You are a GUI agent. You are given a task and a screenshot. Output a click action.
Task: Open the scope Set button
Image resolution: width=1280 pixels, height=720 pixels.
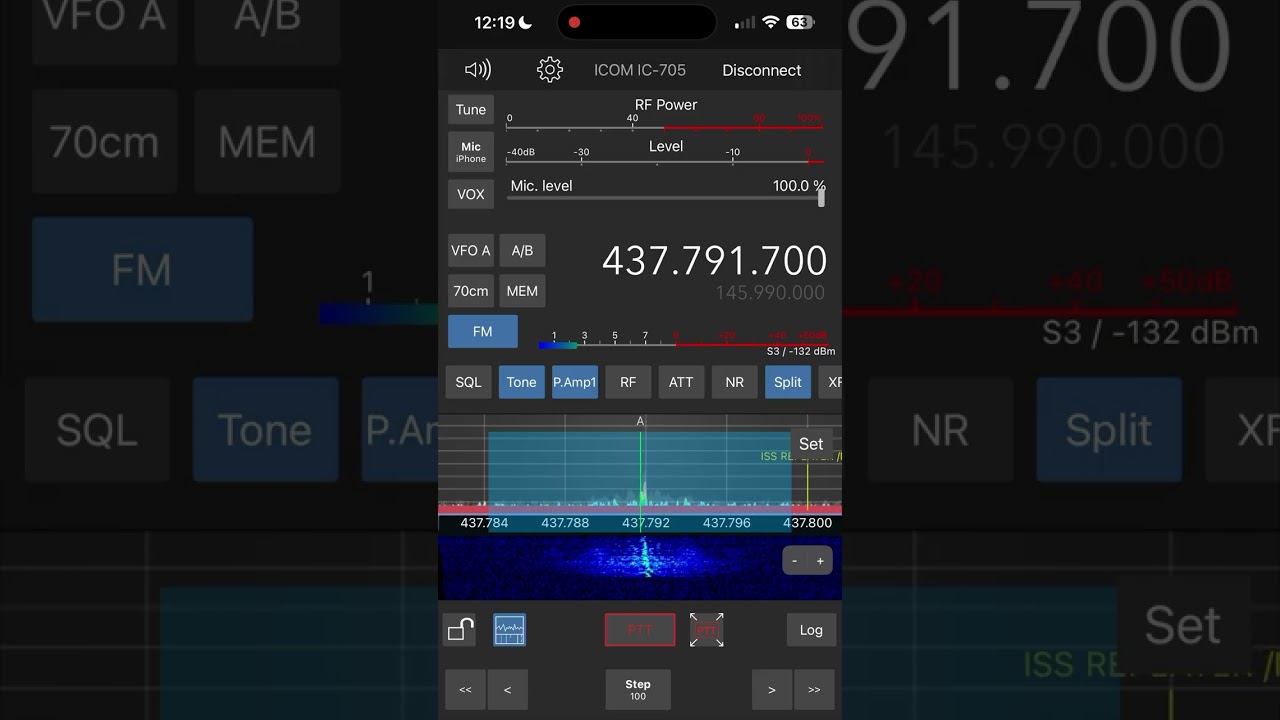click(x=811, y=444)
